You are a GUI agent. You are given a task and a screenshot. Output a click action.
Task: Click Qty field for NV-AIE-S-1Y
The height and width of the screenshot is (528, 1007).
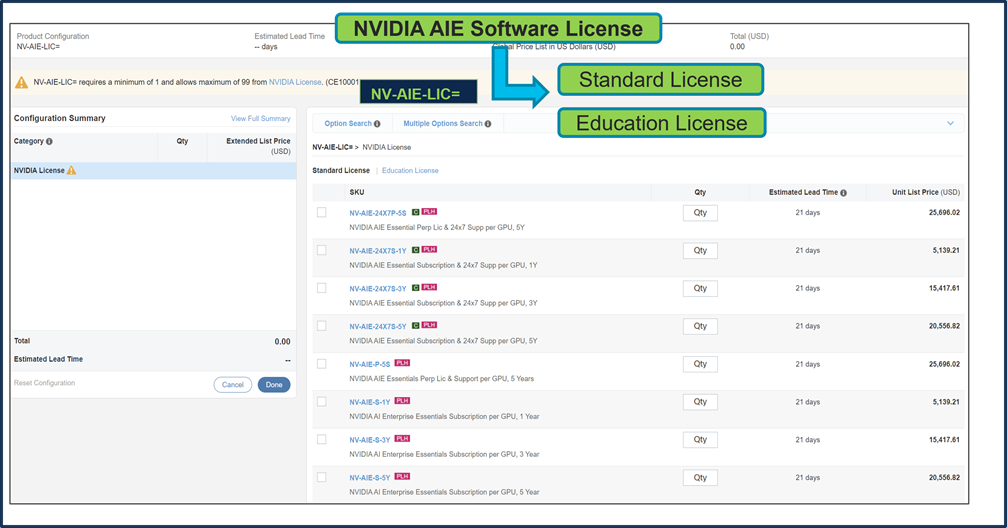[x=700, y=402]
